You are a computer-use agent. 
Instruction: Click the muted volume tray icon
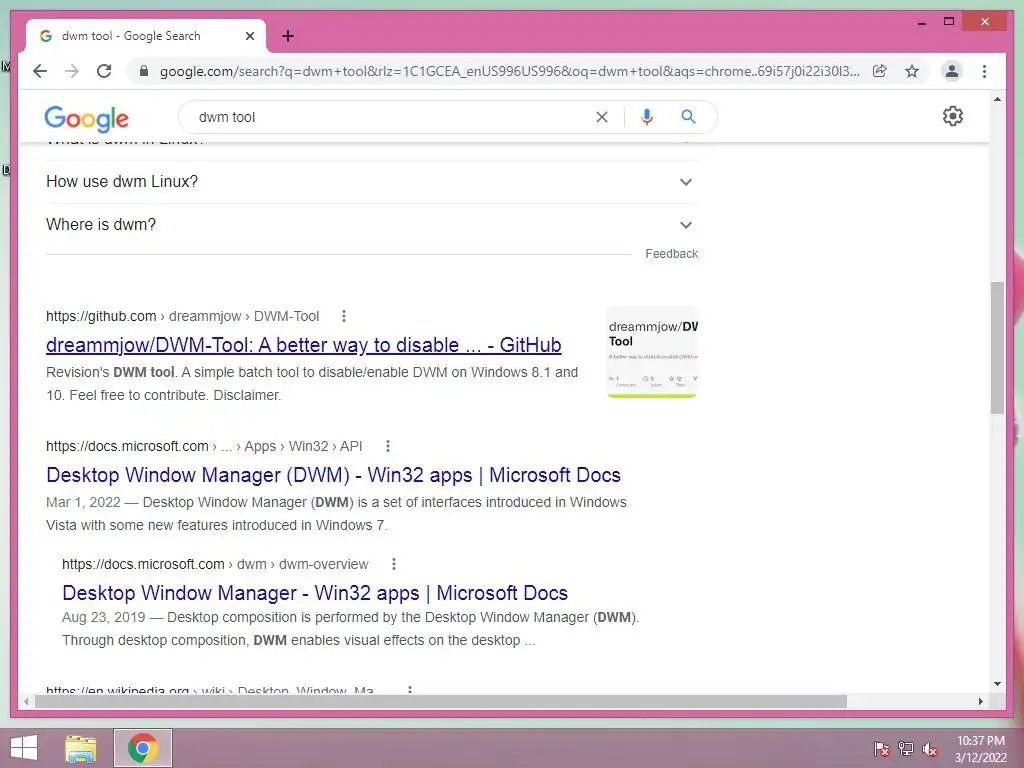point(930,748)
